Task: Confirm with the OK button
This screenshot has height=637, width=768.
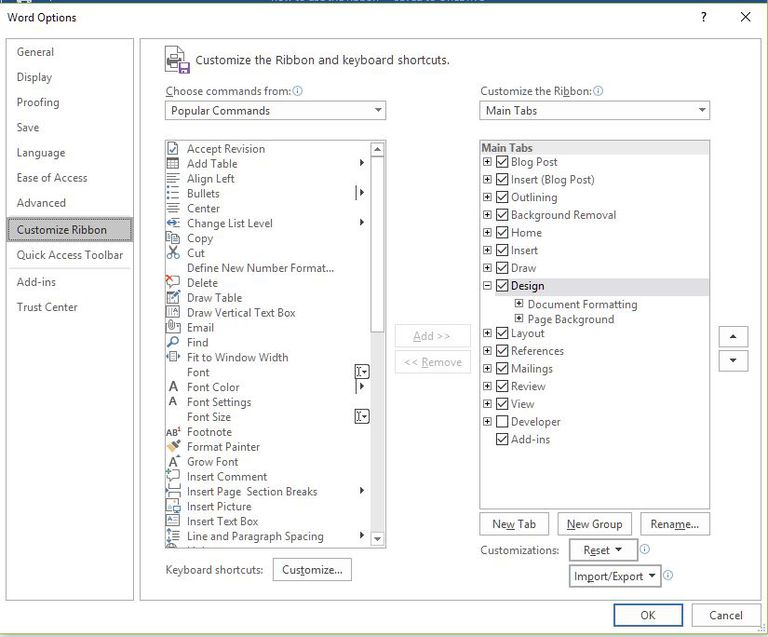Action: pyautogui.click(x=648, y=615)
